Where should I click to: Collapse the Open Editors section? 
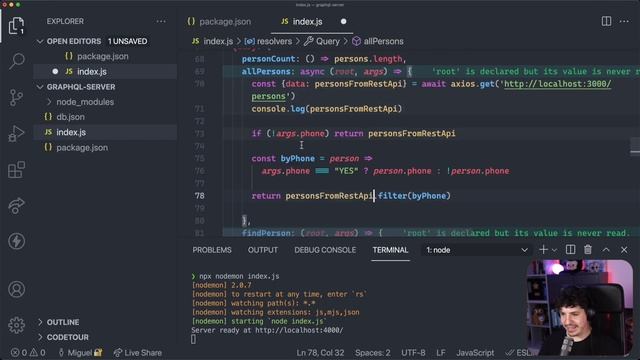(40, 41)
